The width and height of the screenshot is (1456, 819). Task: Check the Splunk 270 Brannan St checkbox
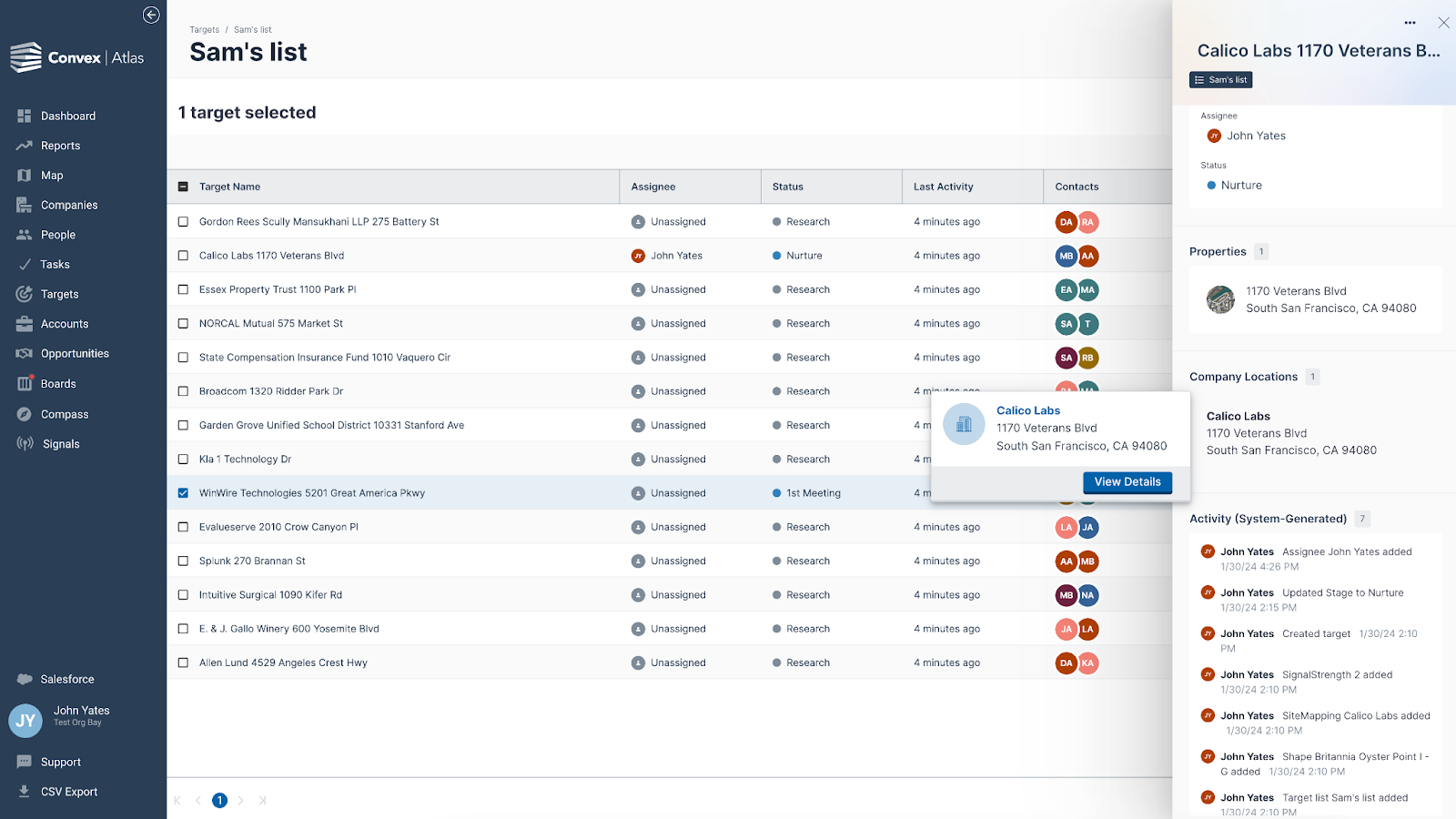(x=183, y=561)
